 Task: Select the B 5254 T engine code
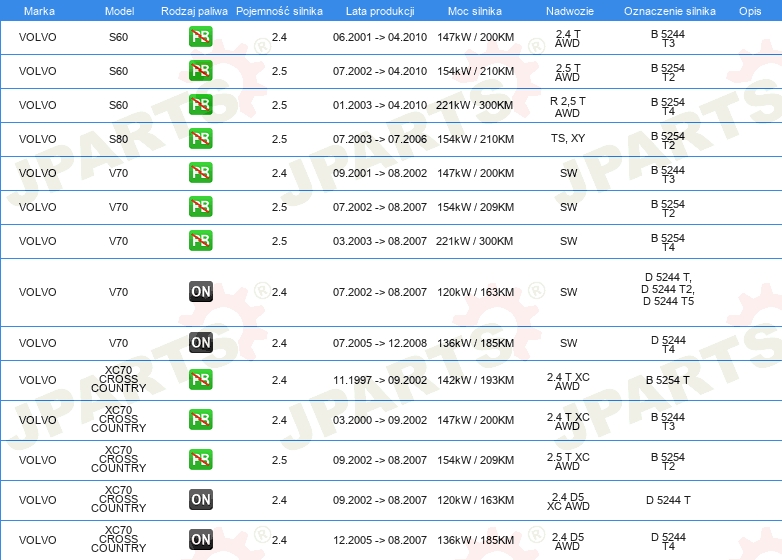[668, 380]
